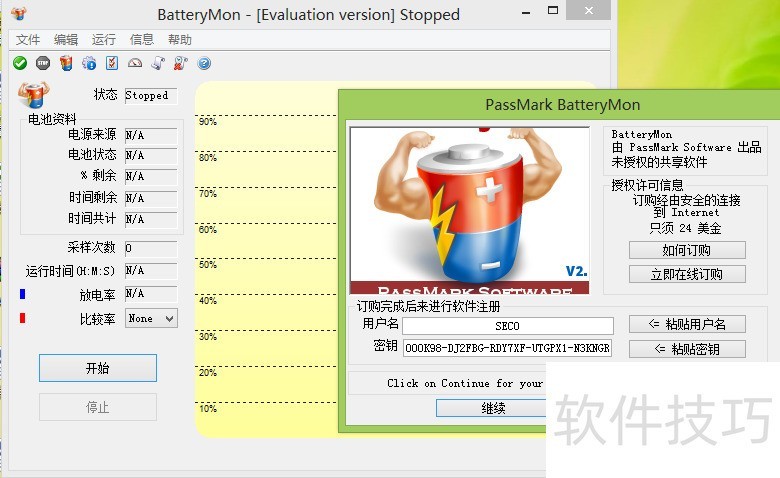This screenshot has height=478, width=780.
Task: Click the 采样次数 field showing 0
Action: pos(151,248)
